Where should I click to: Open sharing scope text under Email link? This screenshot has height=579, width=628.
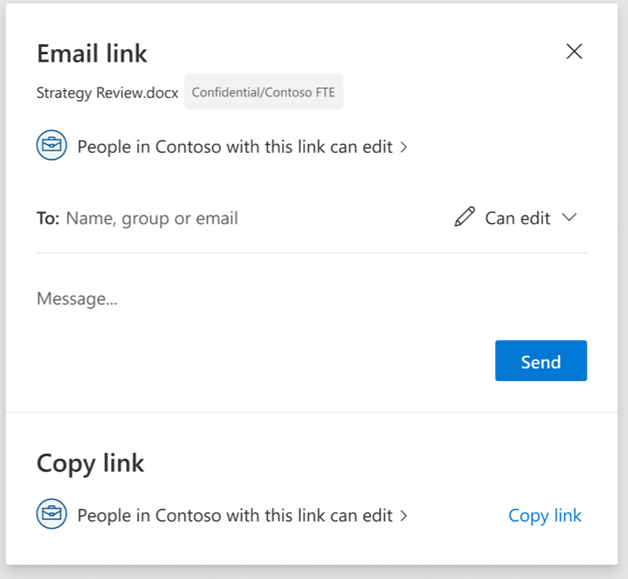[235, 147]
